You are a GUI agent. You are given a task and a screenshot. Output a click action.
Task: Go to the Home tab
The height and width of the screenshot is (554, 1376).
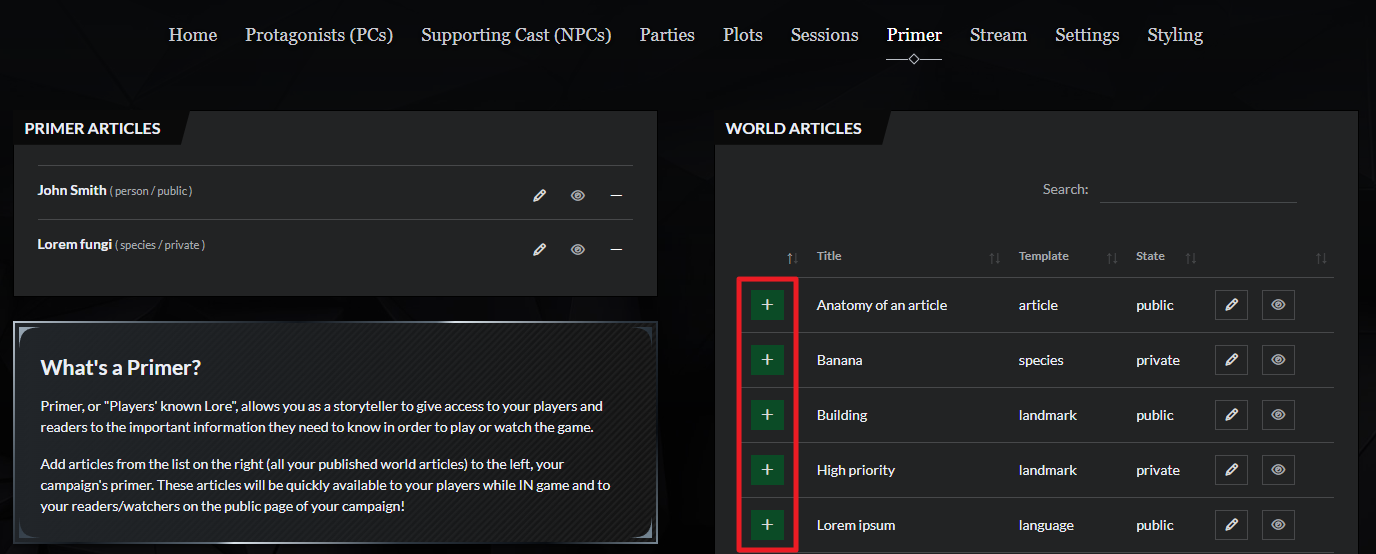193,35
